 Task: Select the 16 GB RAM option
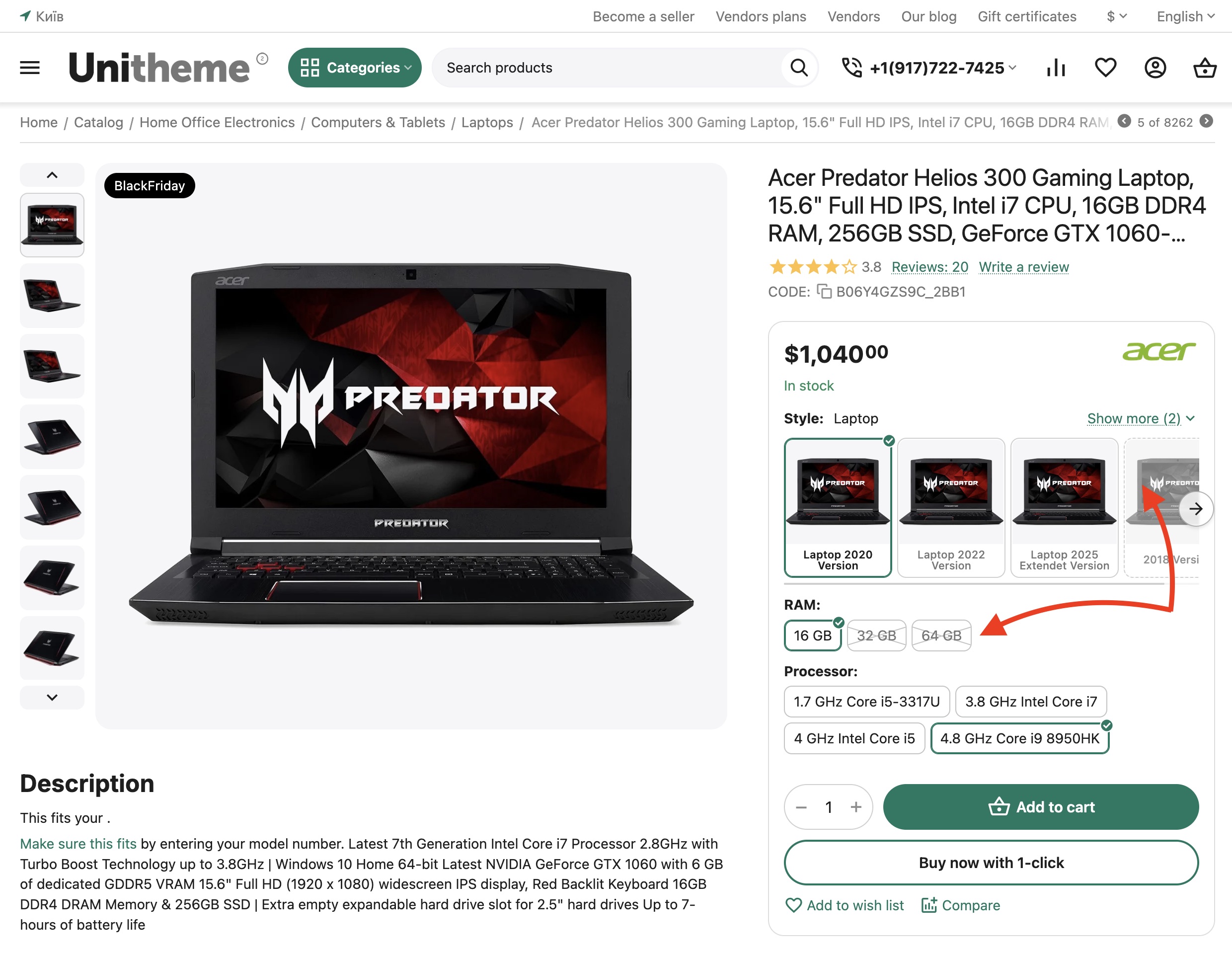pos(812,635)
